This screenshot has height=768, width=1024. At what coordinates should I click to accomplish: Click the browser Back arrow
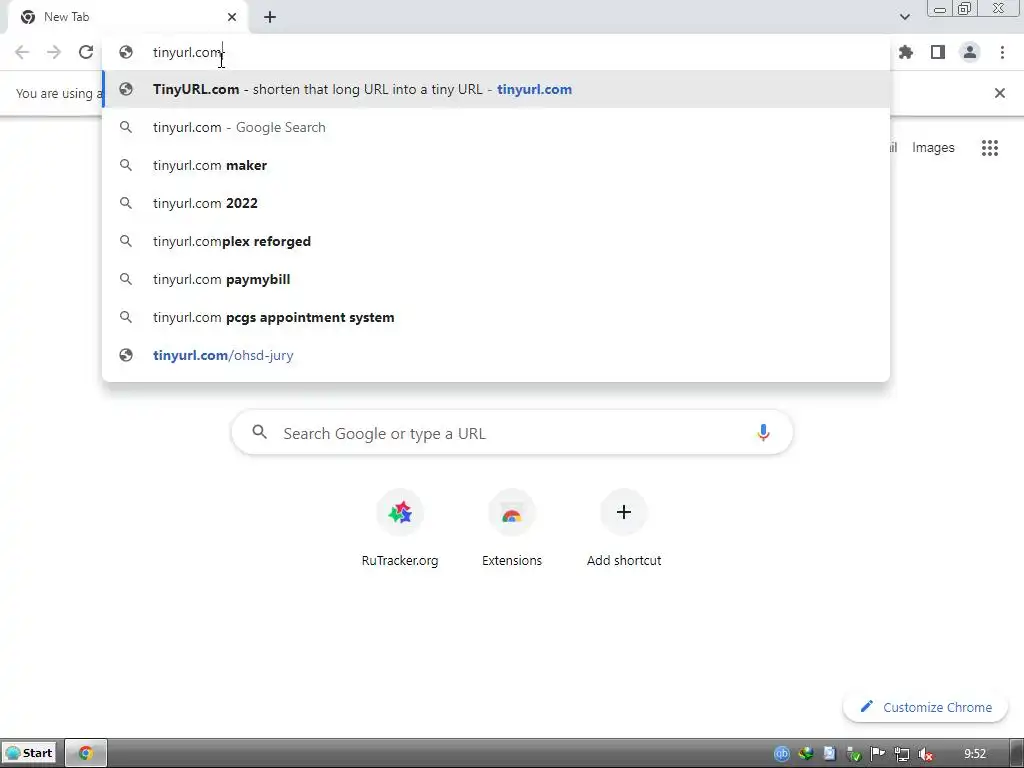[22, 52]
